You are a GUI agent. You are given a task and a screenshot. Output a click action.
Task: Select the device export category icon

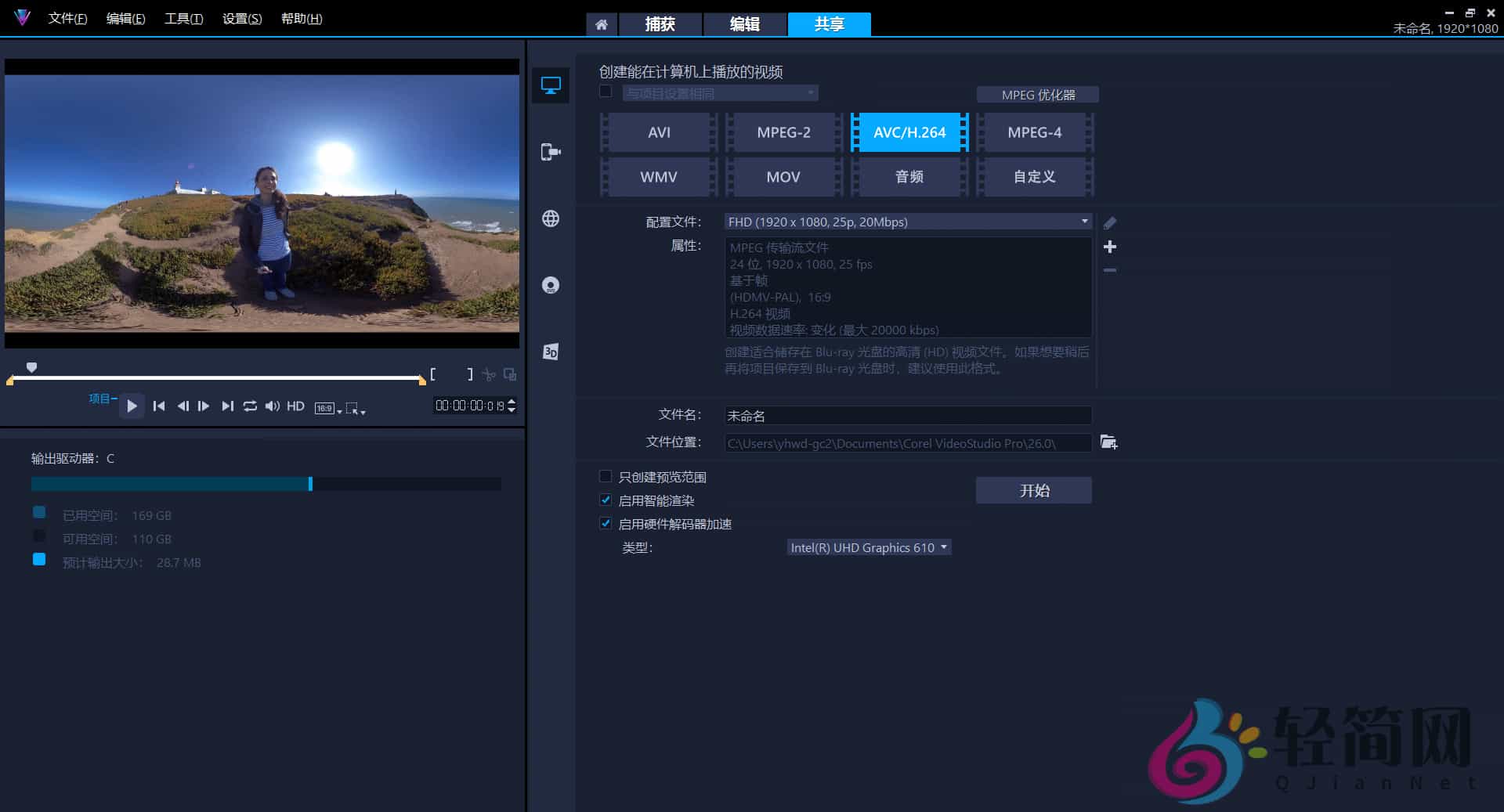pos(551,152)
